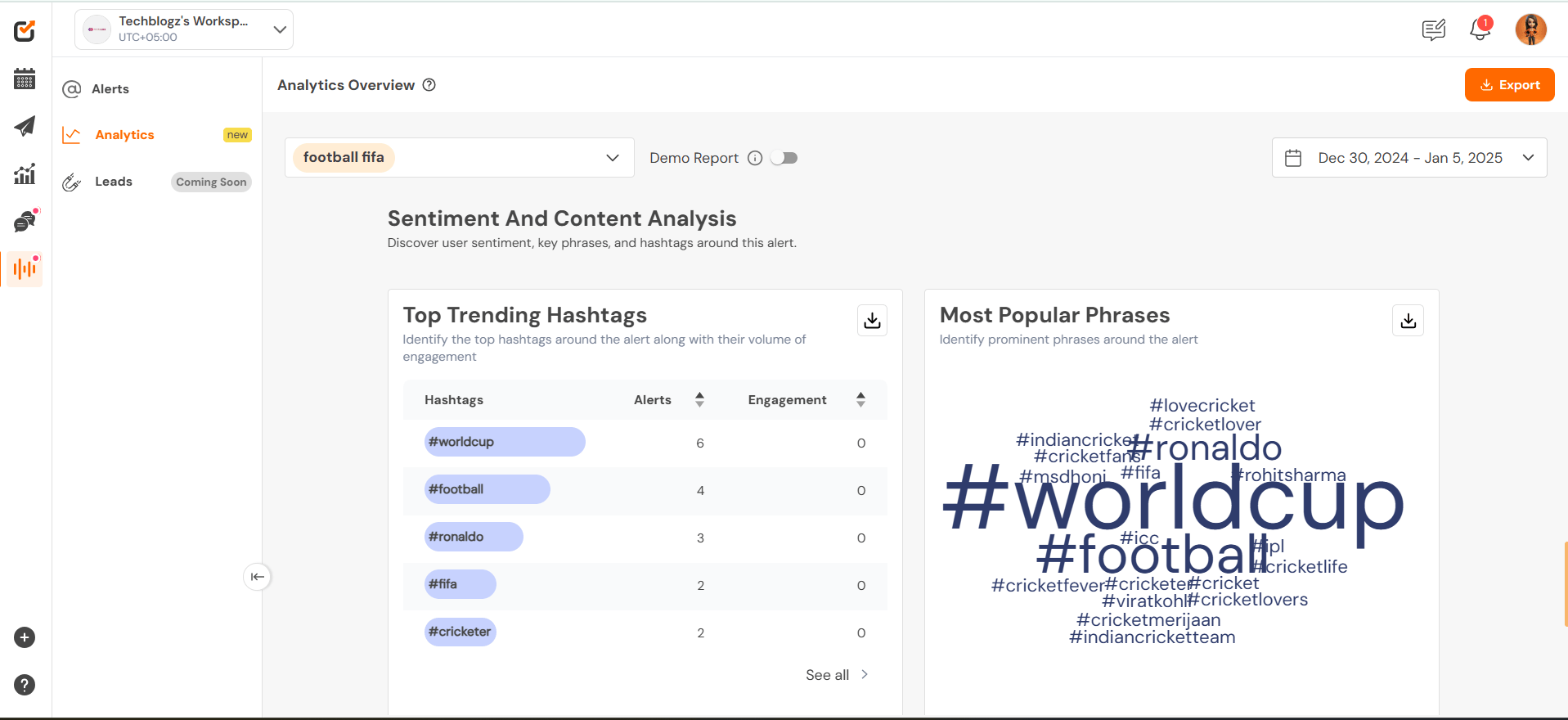Click the Analytics line chart icon
The height and width of the screenshot is (720, 1568).
pos(72,135)
